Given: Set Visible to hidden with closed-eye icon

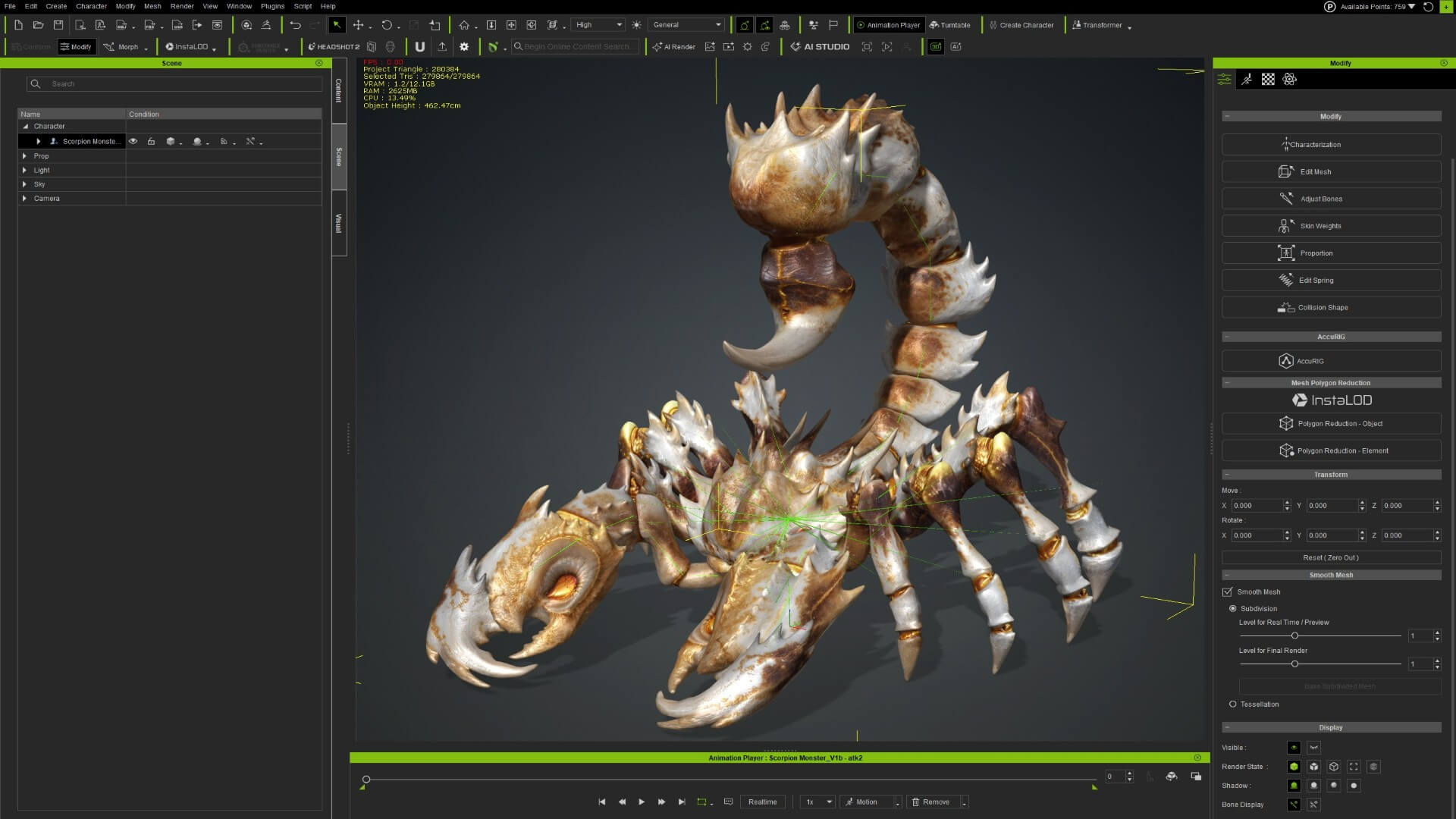Looking at the screenshot, I should click(1314, 748).
